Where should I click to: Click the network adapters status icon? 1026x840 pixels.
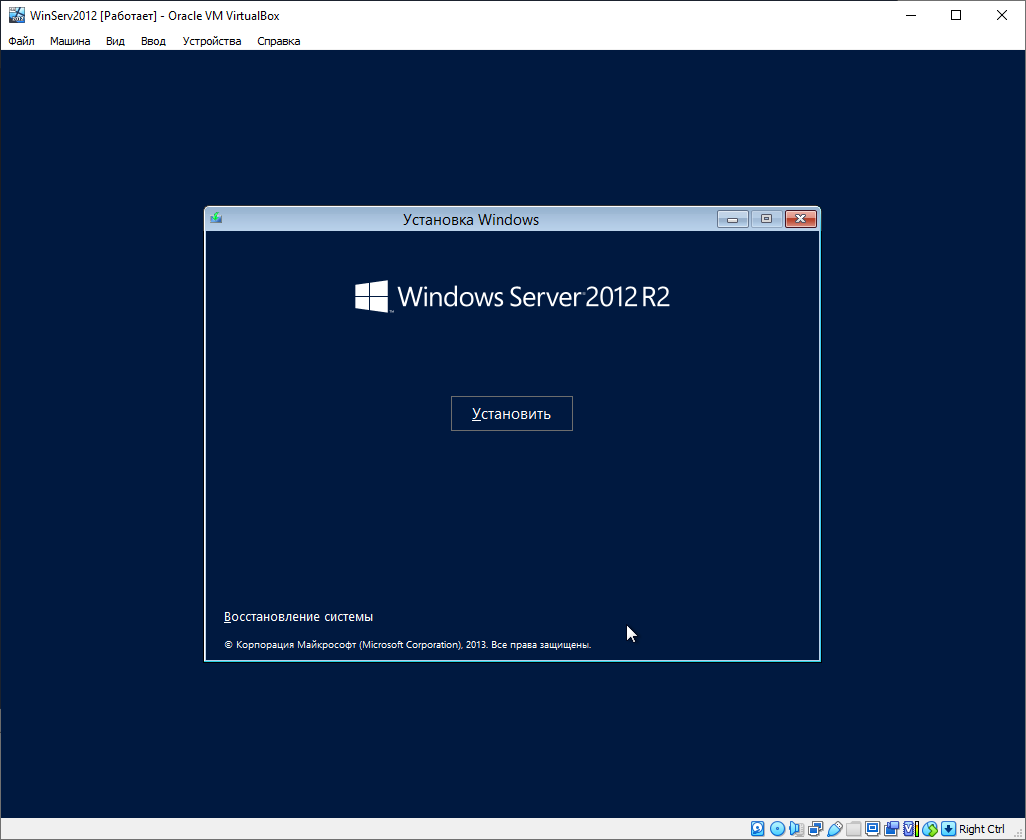(x=815, y=829)
